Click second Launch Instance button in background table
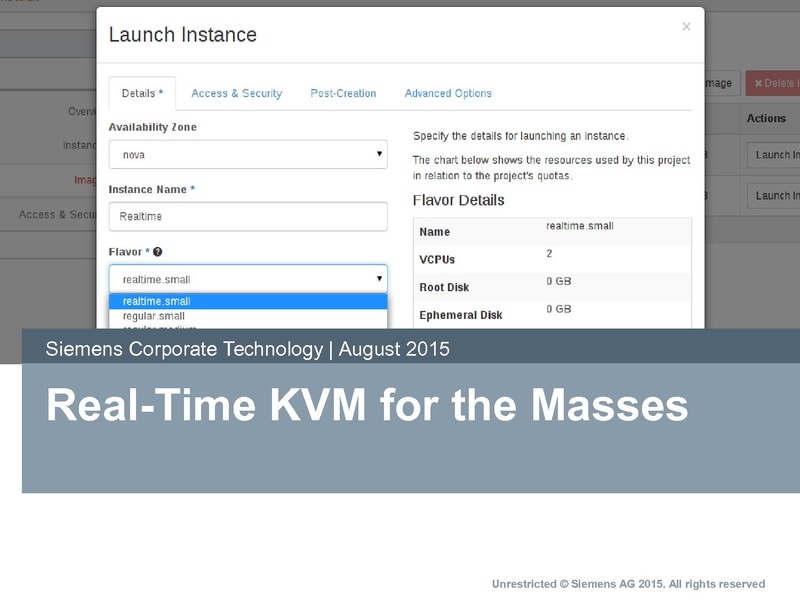800x600 pixels. click(x=773, y=195)
